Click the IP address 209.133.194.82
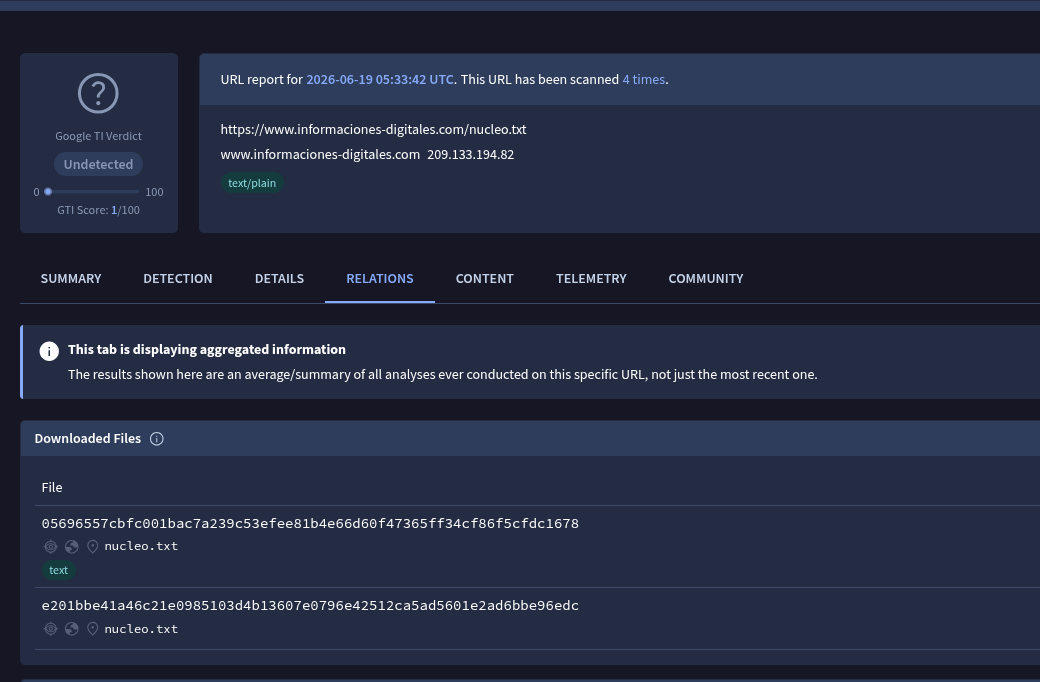 pos(470,155)
